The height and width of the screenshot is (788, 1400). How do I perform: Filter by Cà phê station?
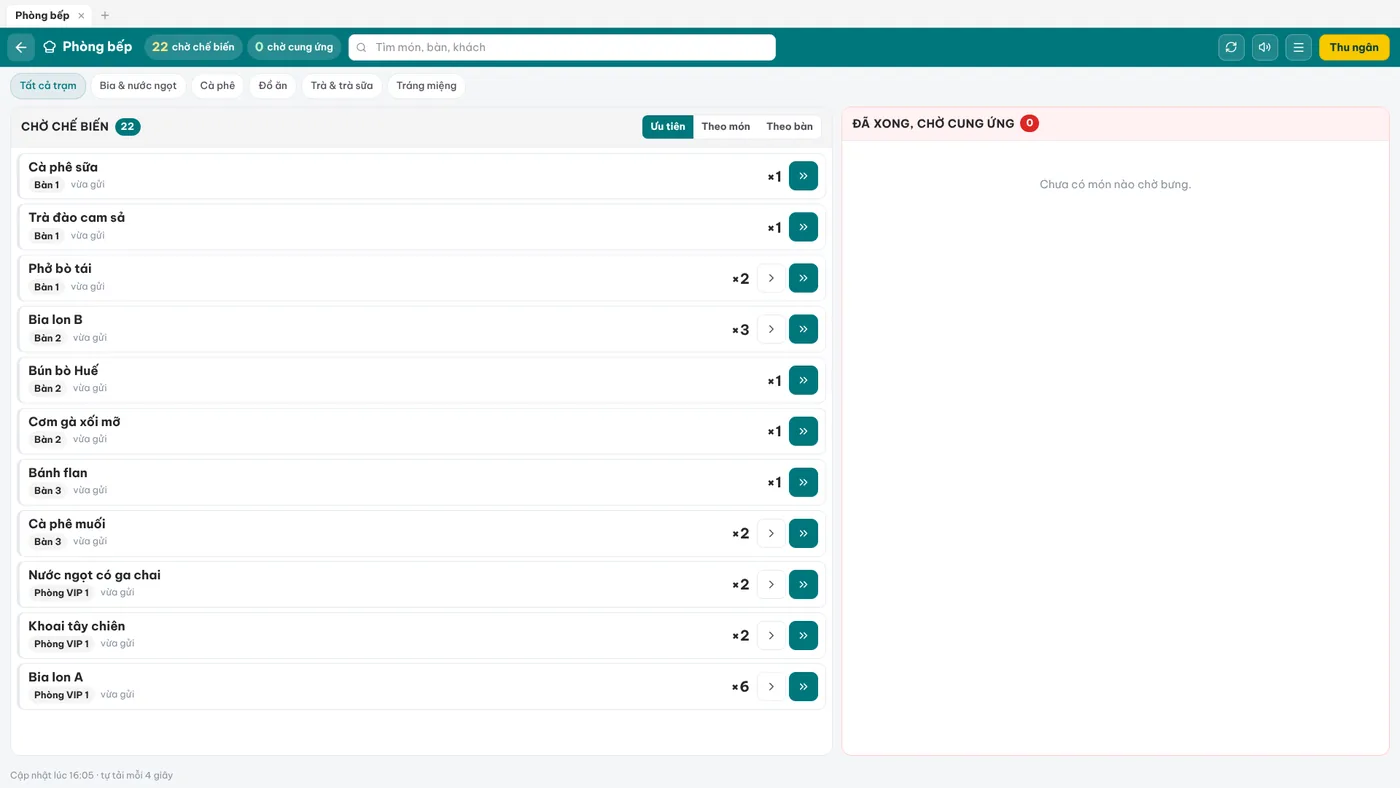pyautogui.click(x=218, y=86)
